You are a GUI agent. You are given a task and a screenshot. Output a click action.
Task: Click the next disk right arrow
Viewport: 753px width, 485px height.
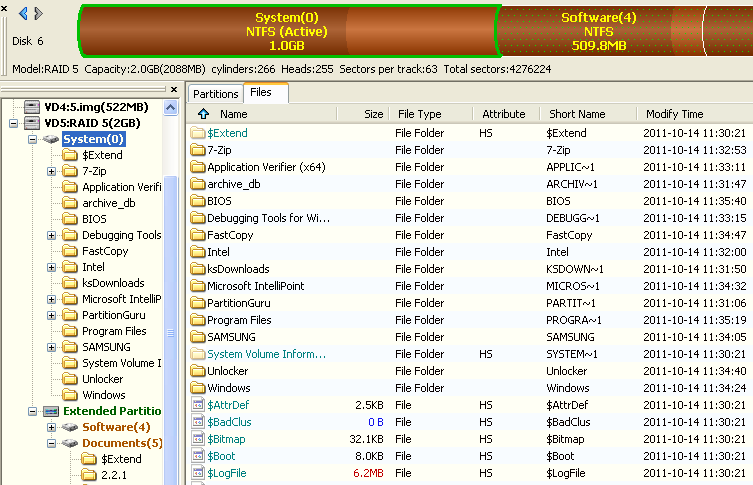(x=38, y=14)
